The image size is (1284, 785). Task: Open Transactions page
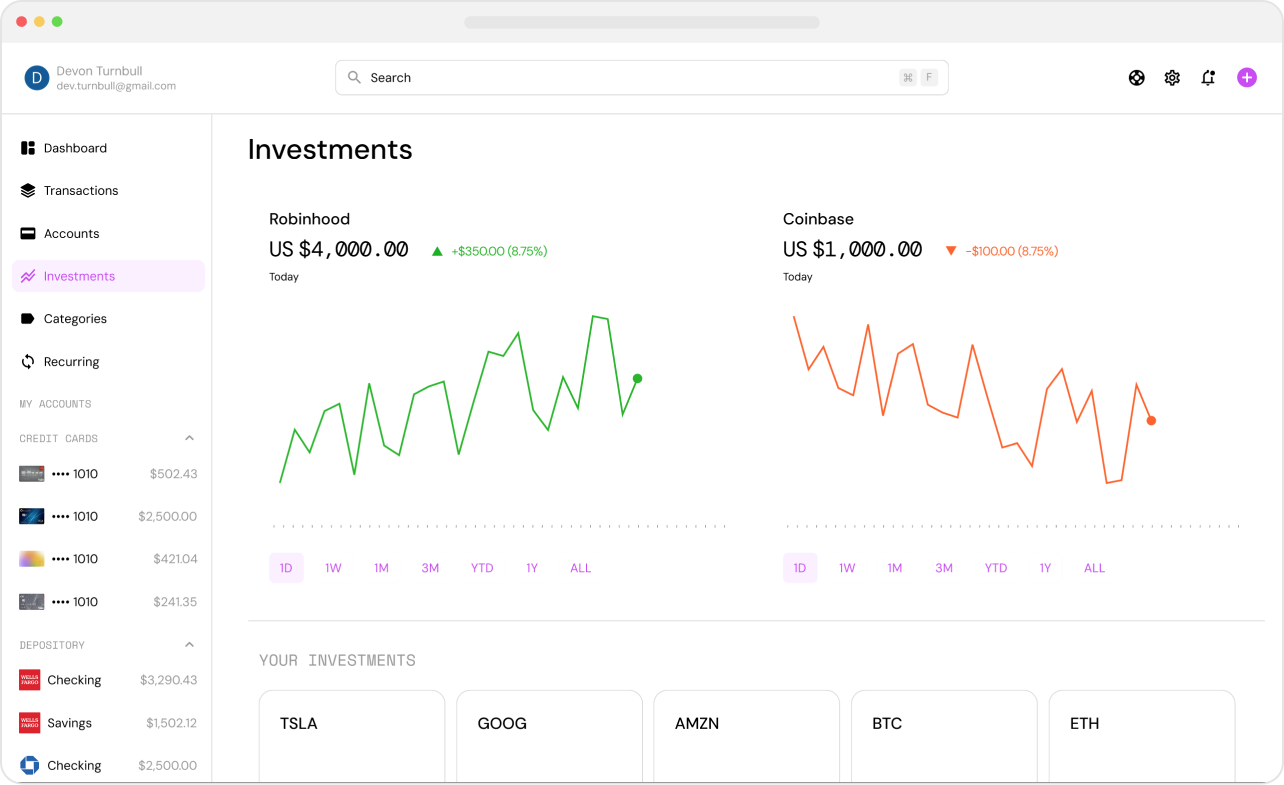click(108, 191)
